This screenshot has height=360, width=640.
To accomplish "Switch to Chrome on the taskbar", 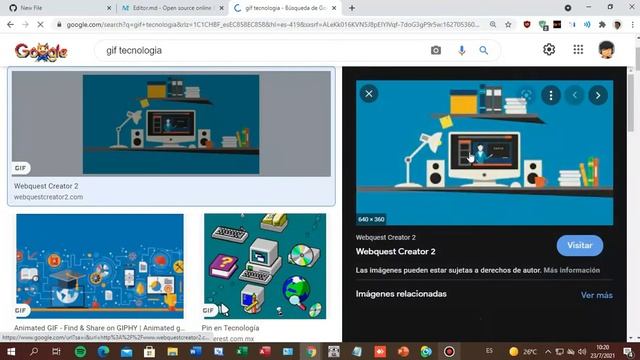I will [311, 351].
